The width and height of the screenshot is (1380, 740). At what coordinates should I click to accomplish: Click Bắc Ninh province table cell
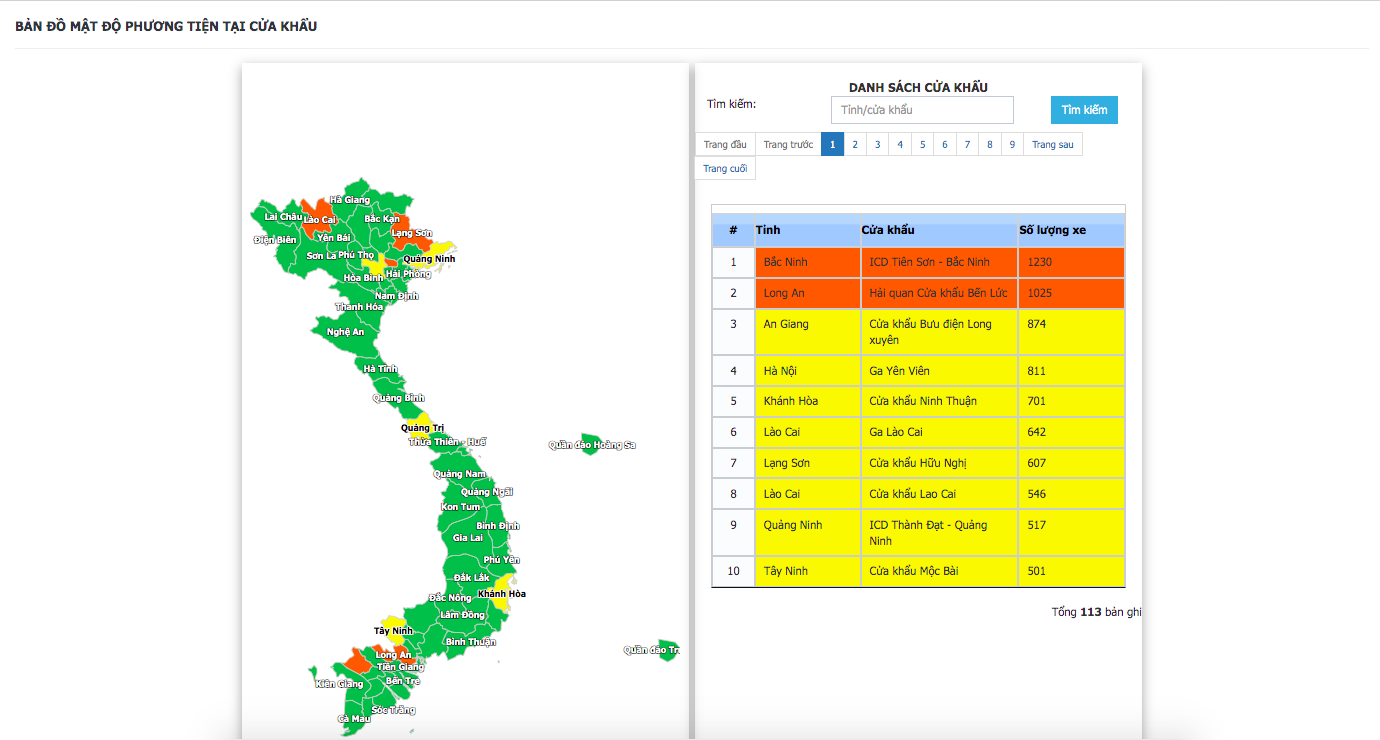tap(807, 262)
